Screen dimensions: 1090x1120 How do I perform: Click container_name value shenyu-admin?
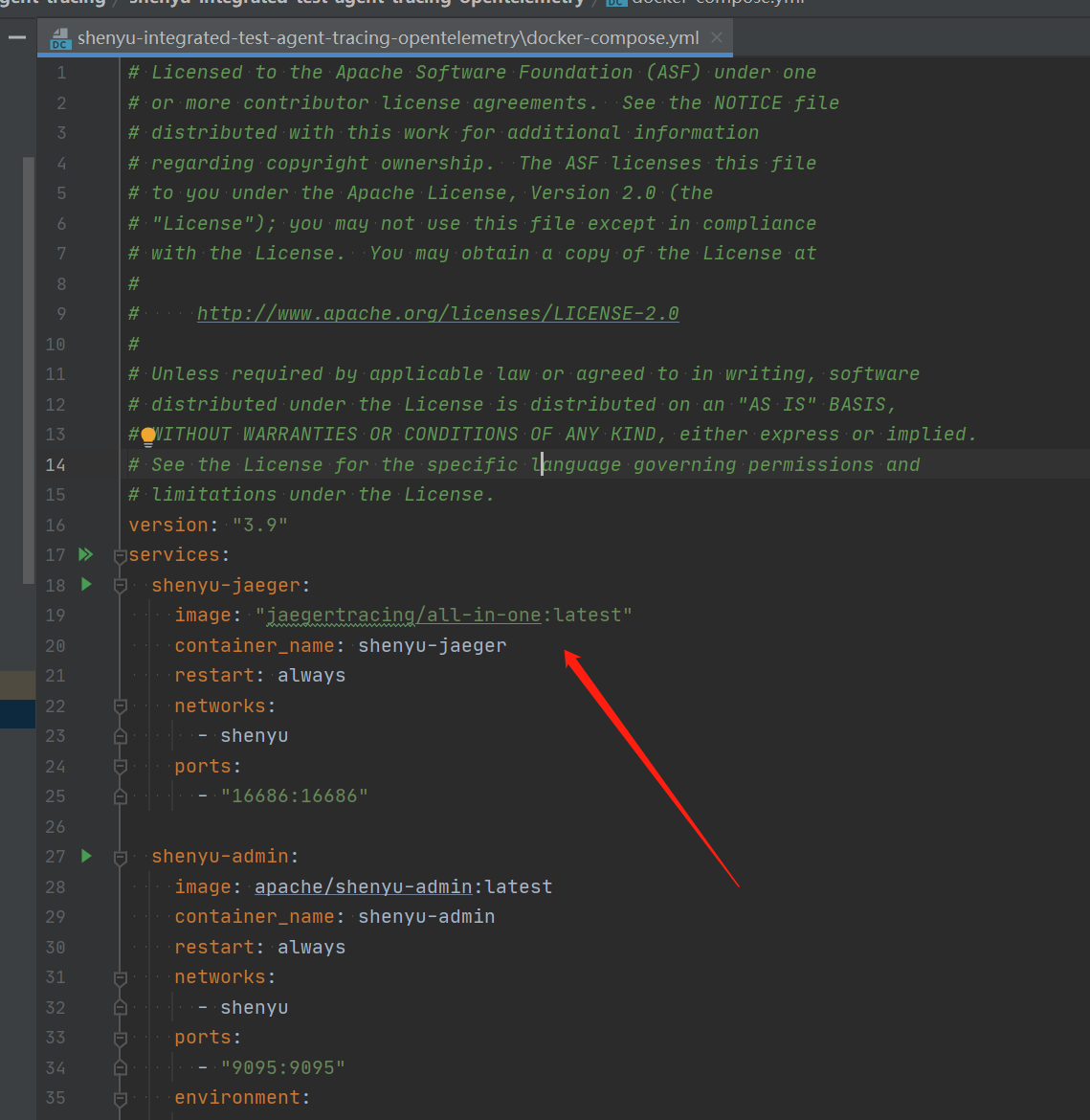click(x=427, y=916)
